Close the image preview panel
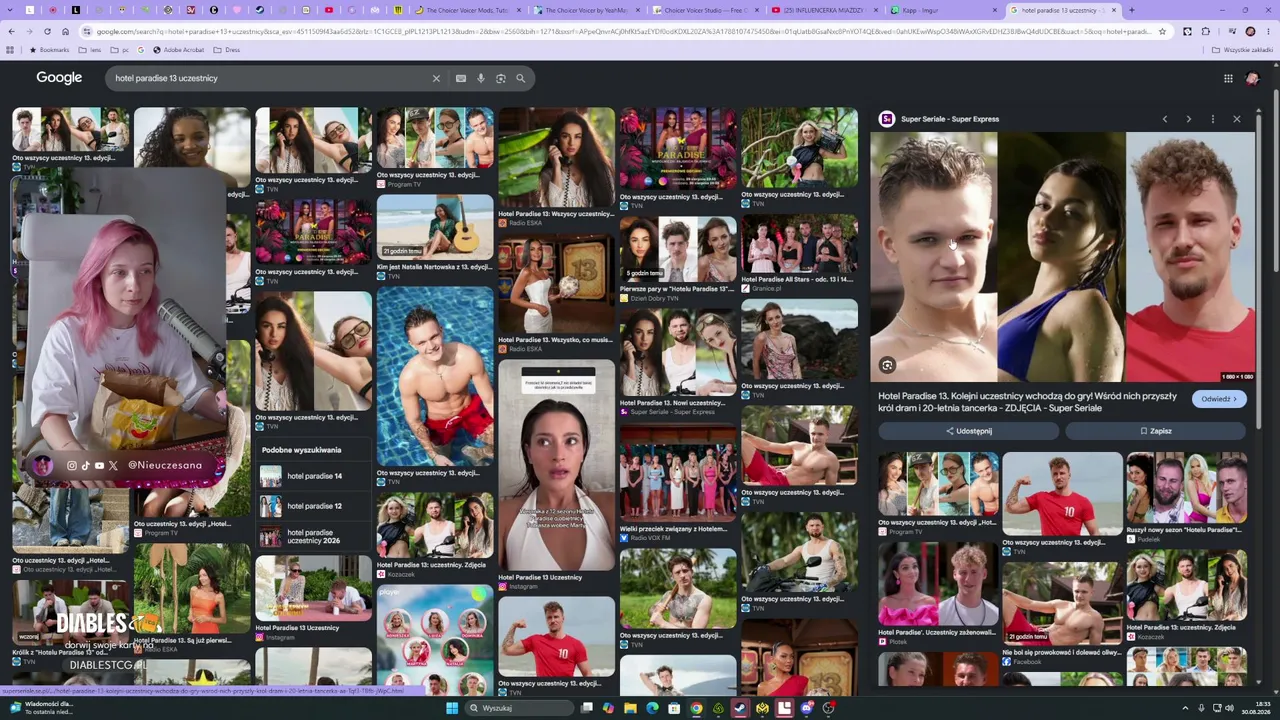Screen dimensions: 1280x720 [1237, 119]
